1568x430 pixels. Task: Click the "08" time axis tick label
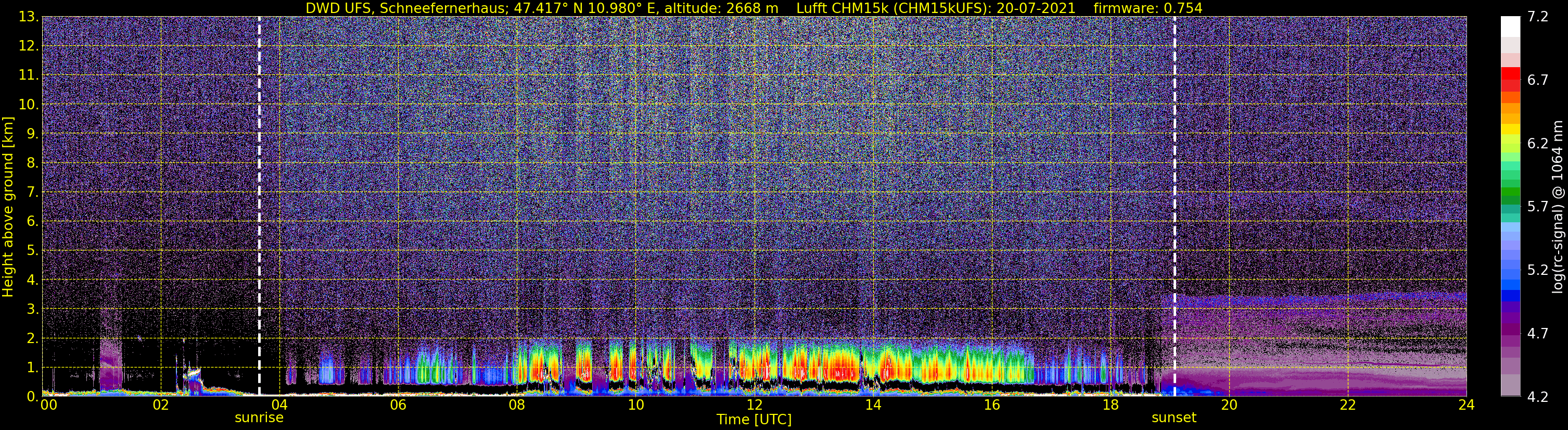pos(517,404)
